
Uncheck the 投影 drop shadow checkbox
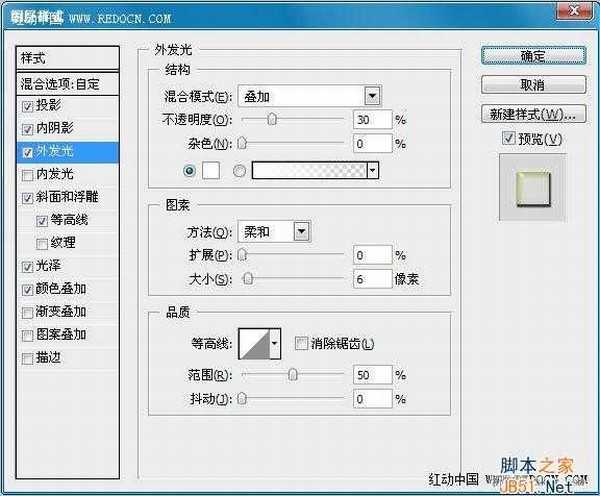tap(26, 106)
